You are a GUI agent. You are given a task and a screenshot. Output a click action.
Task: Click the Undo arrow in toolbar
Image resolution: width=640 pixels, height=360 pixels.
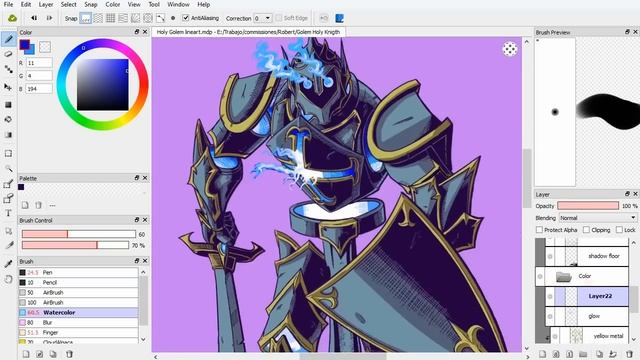pyautogui.click(x=34, y=18)
